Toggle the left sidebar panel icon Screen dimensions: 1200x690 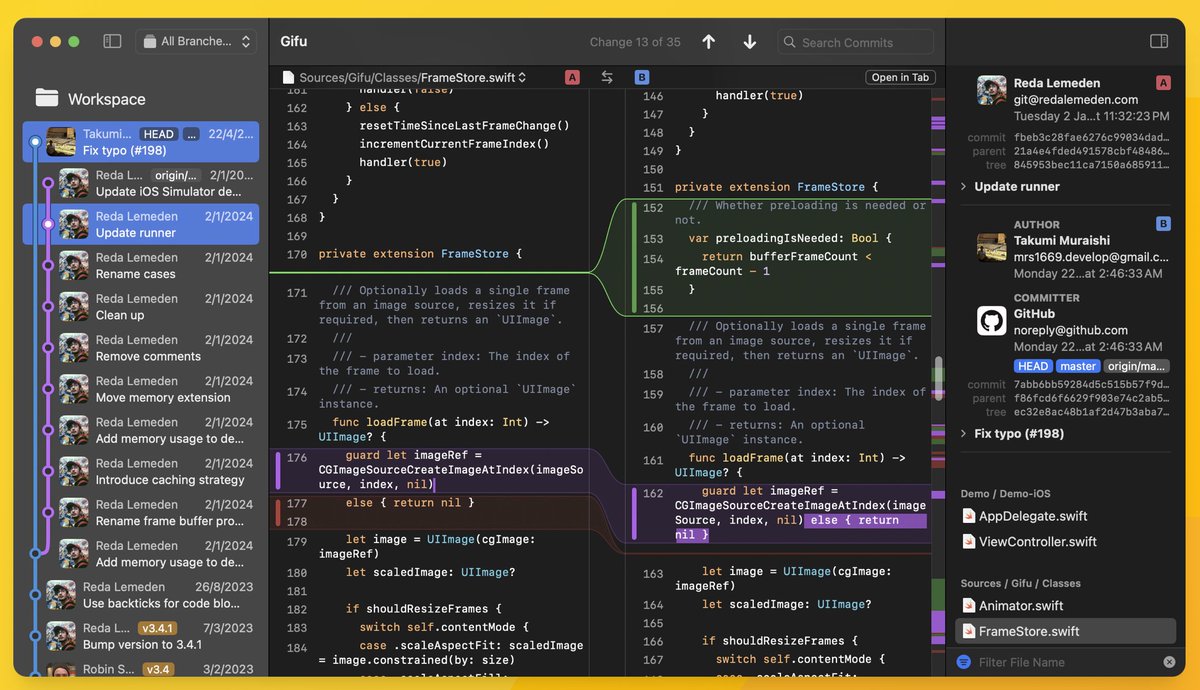click(112, 41)
